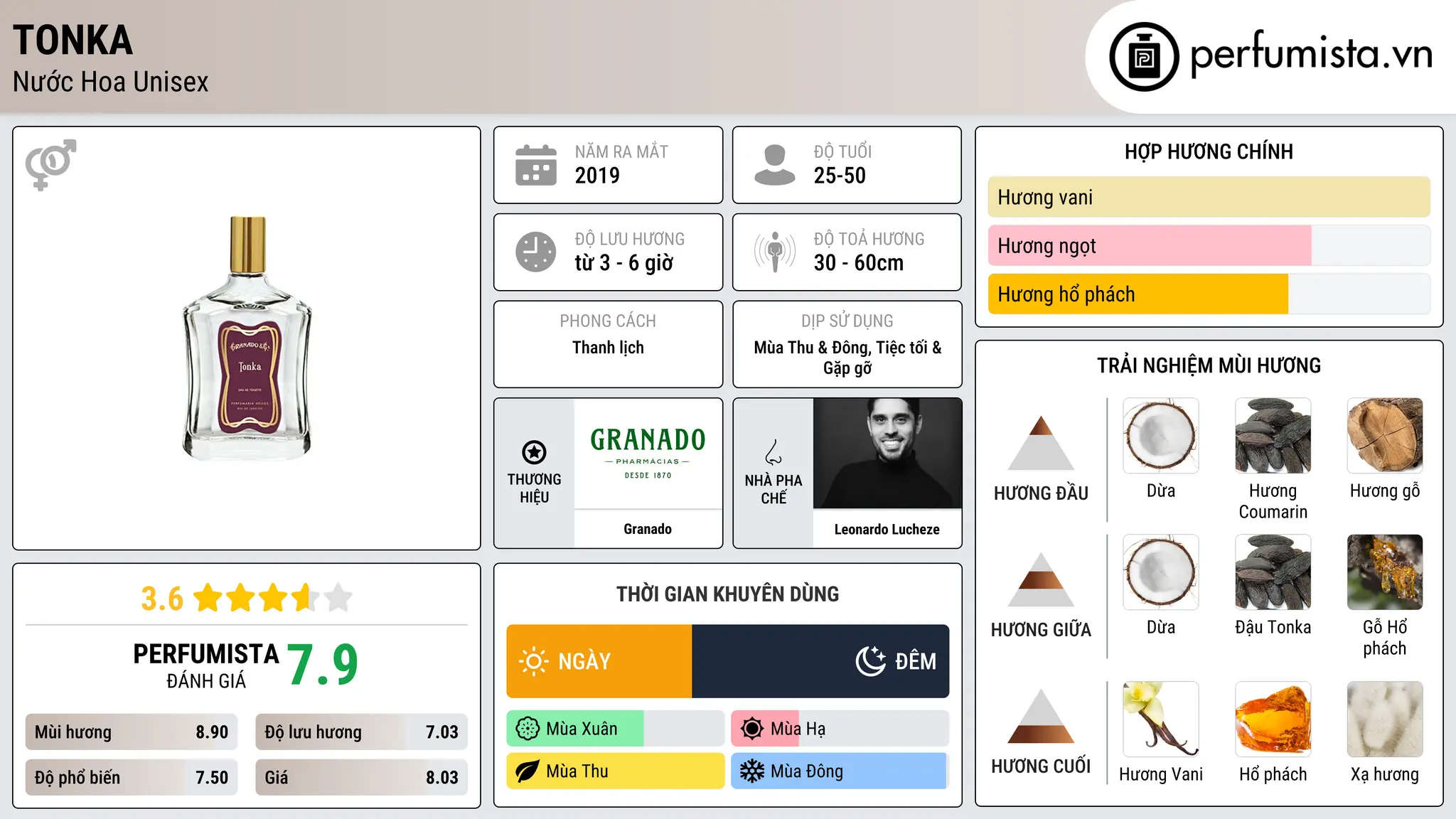Click the Nước Hoa Unisex subtitle
Image resolution: width=1456 pixels, height=819 pixels.
pyautogui.click(x=111, y=82)
